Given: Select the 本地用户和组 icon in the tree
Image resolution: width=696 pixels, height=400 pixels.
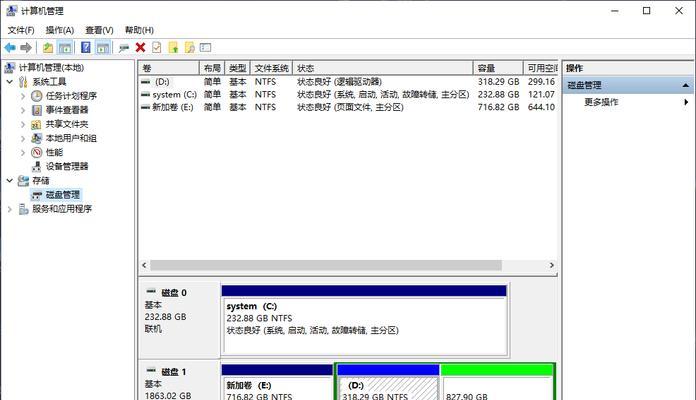Looking at the screenshot, I should point(37,138).
